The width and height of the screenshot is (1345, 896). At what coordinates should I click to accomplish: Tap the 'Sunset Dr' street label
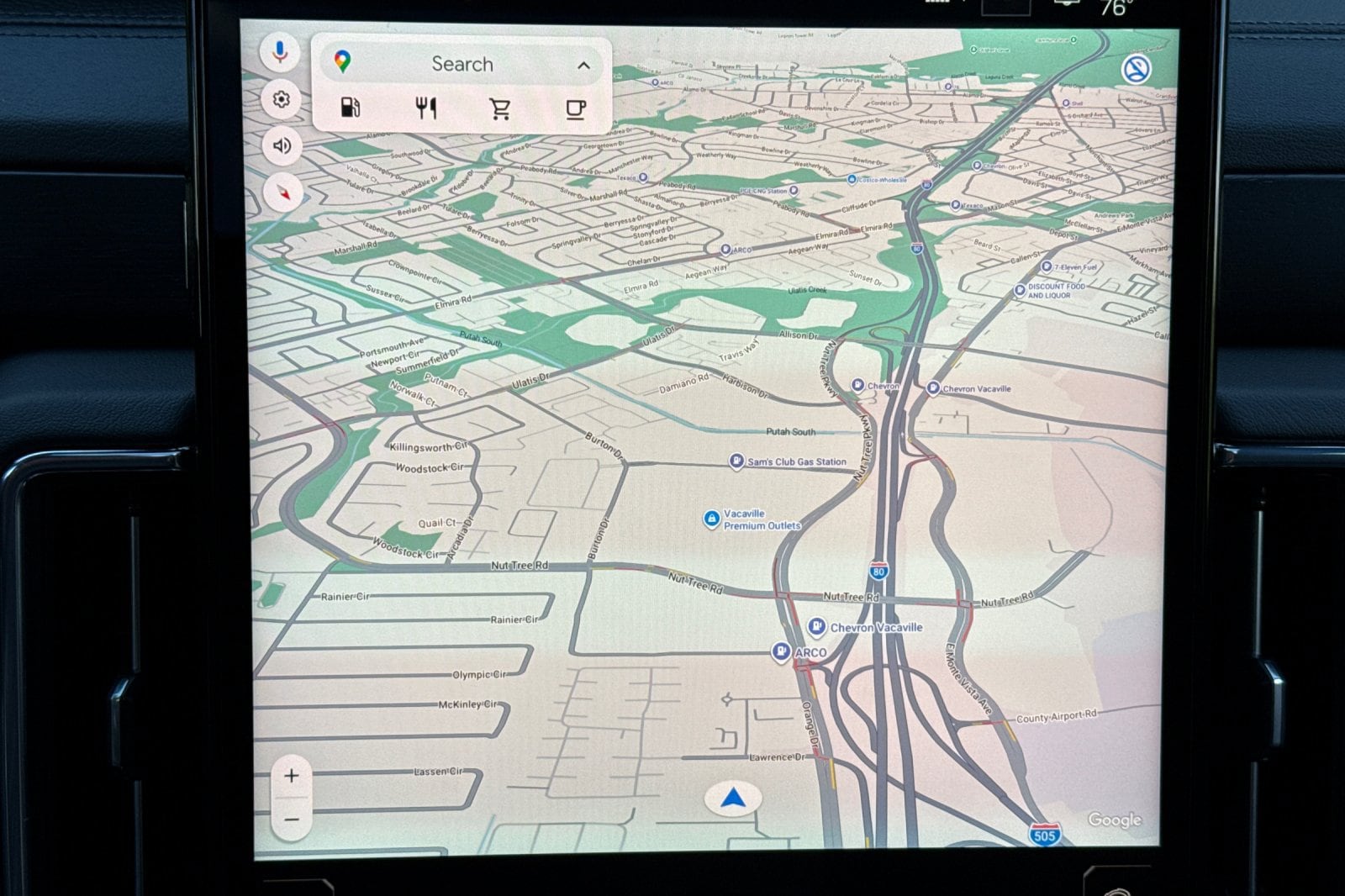865,277
